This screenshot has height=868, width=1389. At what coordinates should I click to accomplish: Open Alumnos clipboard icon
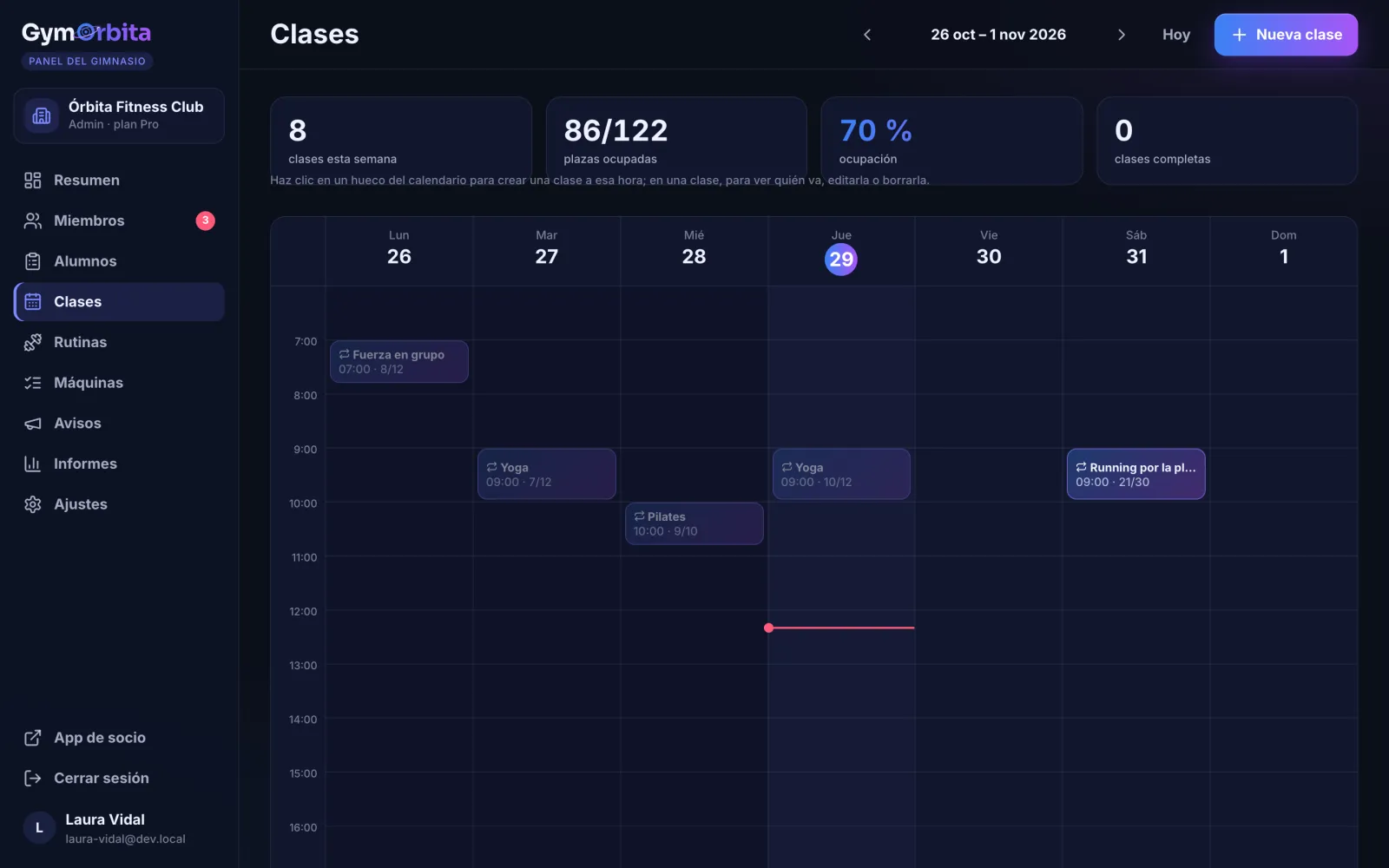(33, 261)
